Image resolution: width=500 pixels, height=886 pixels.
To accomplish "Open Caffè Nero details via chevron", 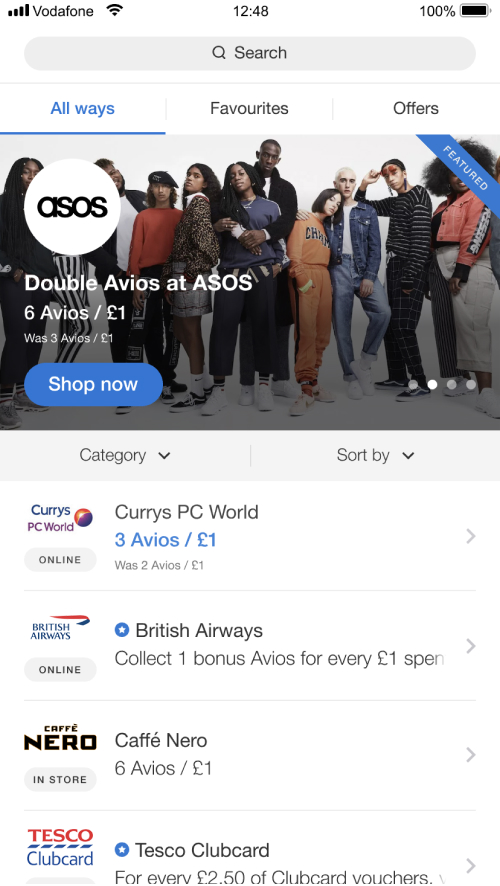I will pyautogui.click(x=471, y=755).
